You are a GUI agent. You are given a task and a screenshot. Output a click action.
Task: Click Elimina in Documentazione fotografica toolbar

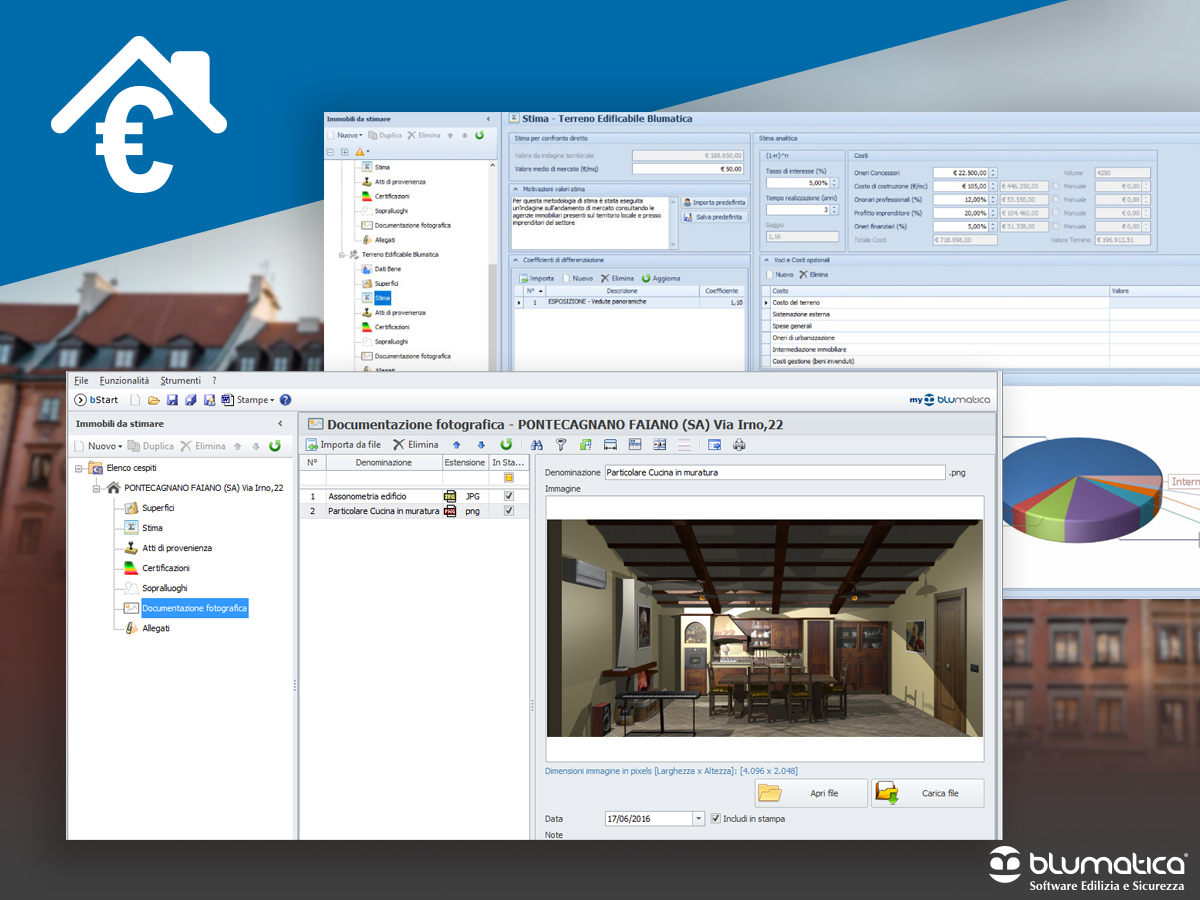[415, 445]
